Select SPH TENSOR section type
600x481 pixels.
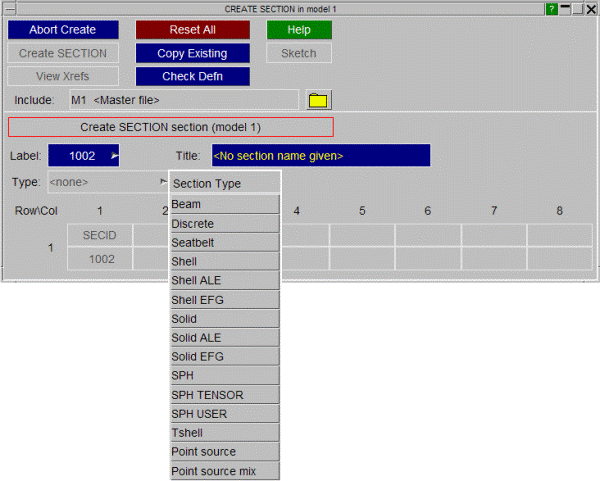[225, 395]
